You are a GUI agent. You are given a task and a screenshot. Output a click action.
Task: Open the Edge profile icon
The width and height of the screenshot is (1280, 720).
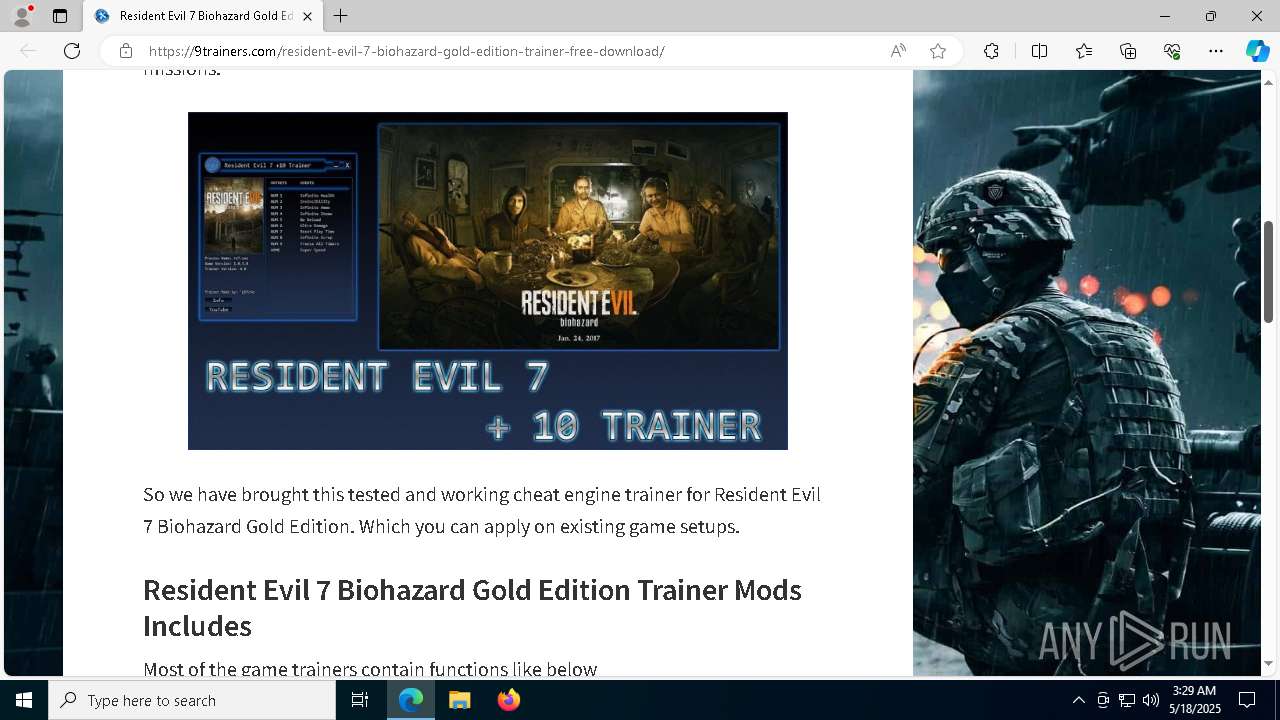21,16
